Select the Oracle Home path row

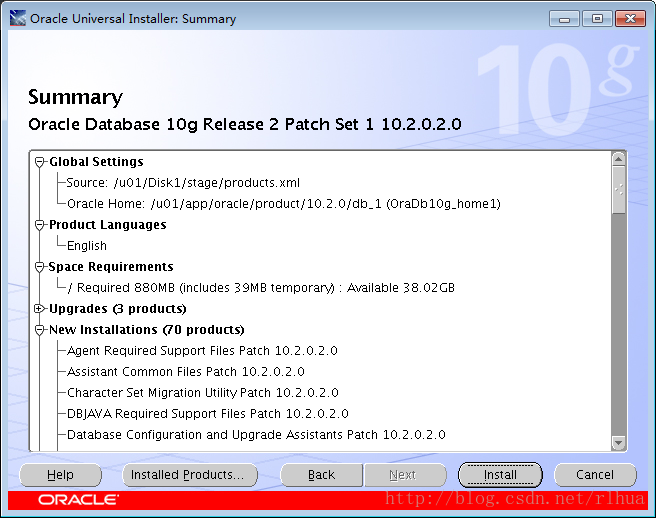pyautogui.click(x=284, y=204)
